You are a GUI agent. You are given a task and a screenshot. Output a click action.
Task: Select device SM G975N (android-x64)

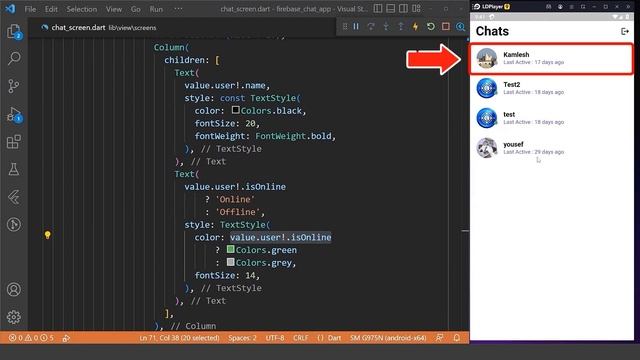click(x=388, y=338)
